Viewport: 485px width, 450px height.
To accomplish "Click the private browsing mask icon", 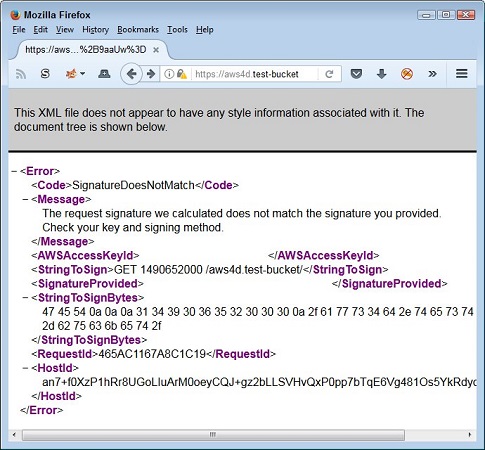I will click(x=104, y=74).
